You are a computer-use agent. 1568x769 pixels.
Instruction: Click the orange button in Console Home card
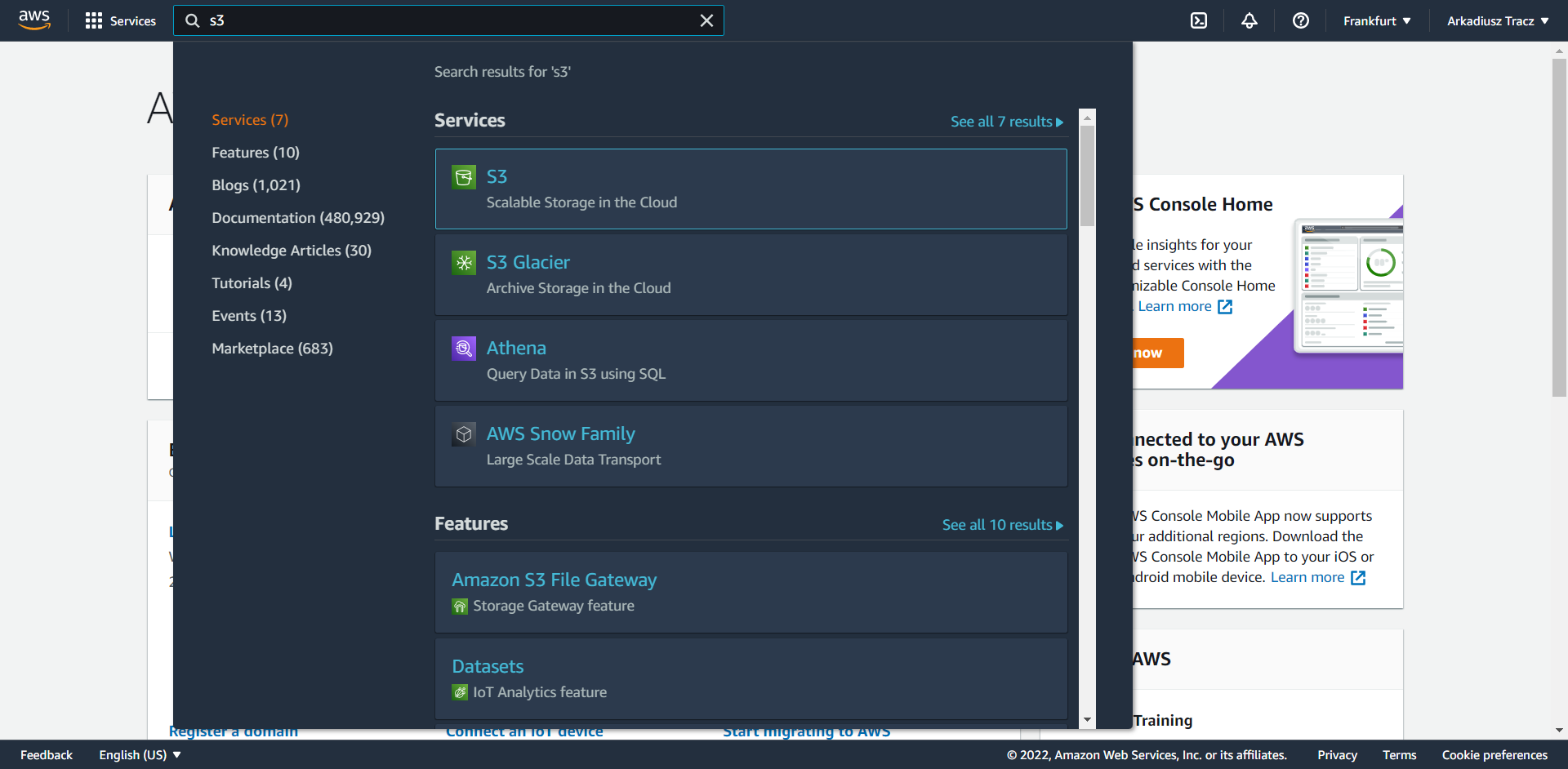coord(1158,353)
